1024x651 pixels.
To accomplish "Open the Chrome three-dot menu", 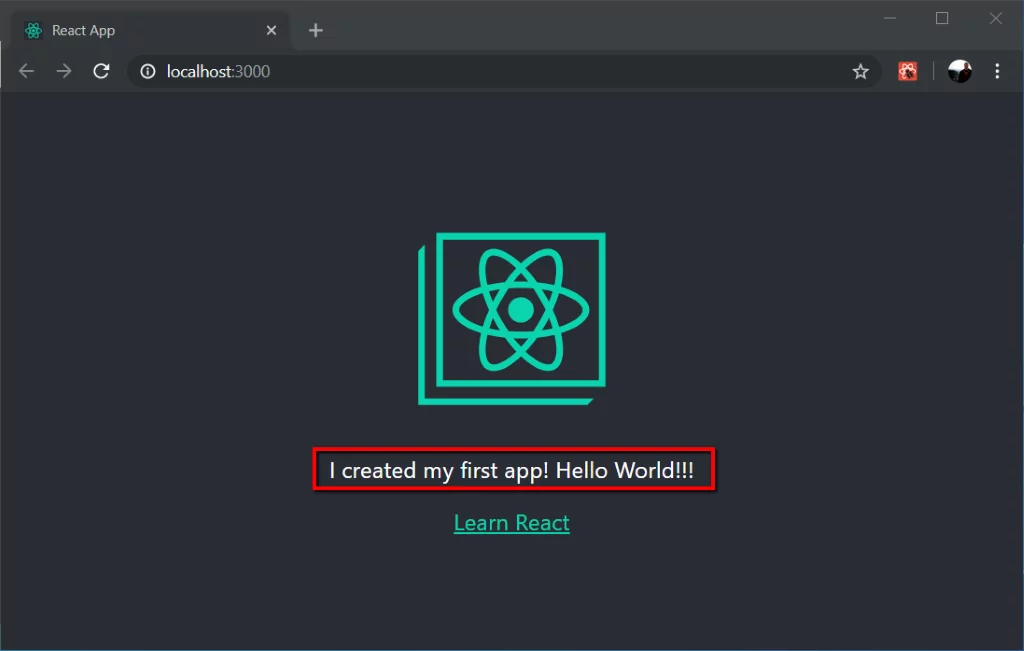I will tap(997, 71).
